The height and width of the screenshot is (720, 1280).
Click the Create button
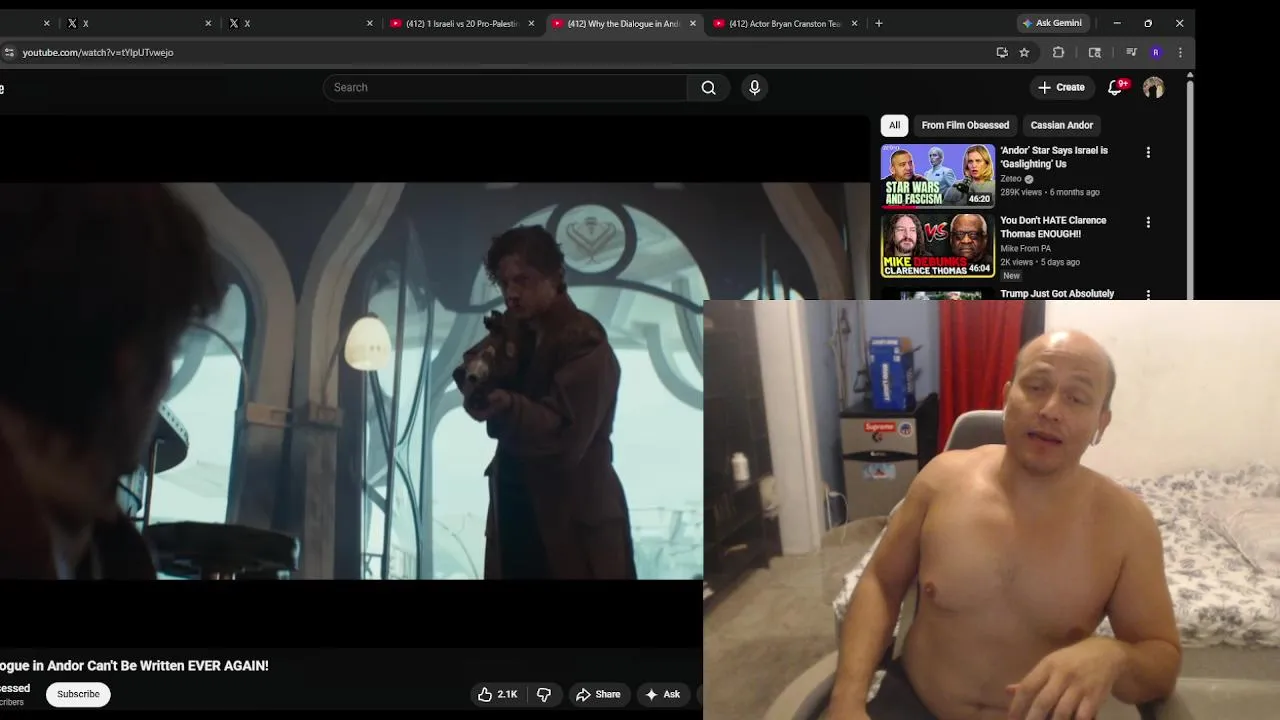click(1061, 88)
